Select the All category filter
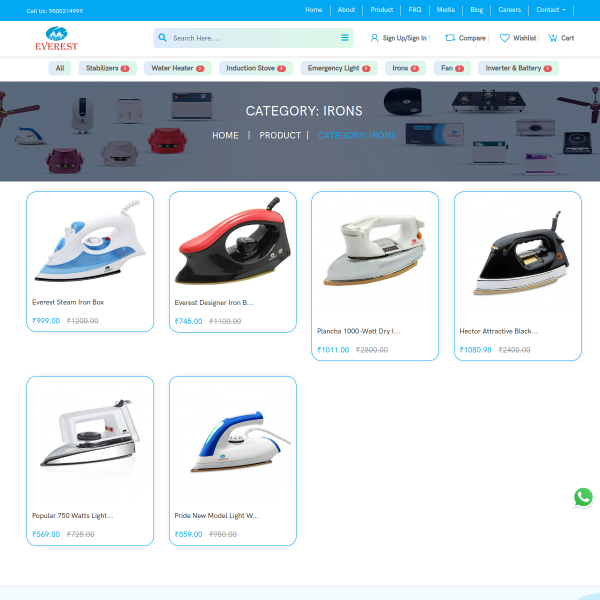The width and height of the screenshot is (600, 600). point(60,68)
